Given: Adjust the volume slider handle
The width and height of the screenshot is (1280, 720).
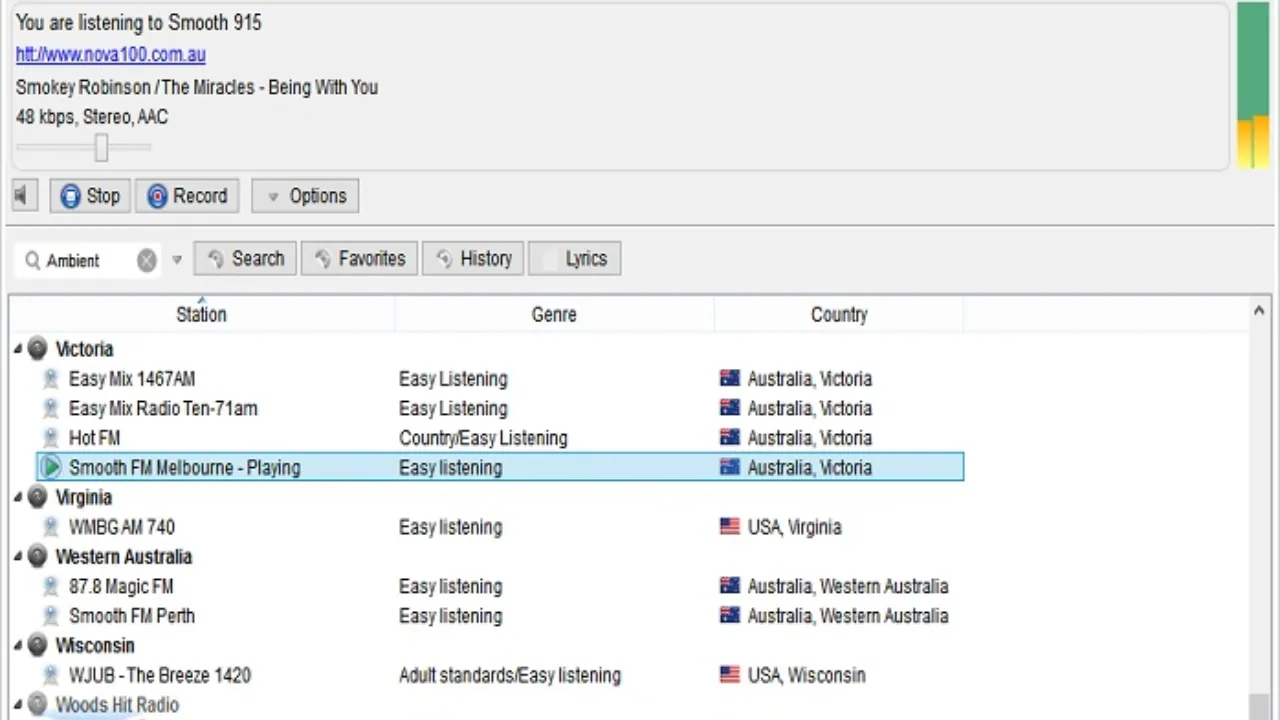Looking at the screenshot, I should coord(101,148).
